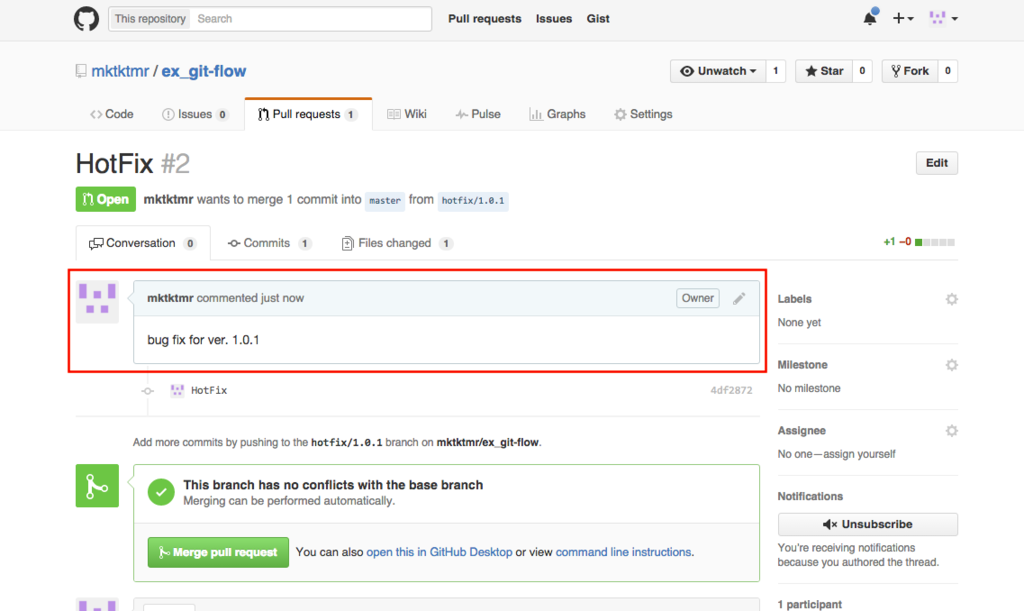Switch to the Issues tab
The height and width of the screenshot is (611, 1024).
coord(195,114)
